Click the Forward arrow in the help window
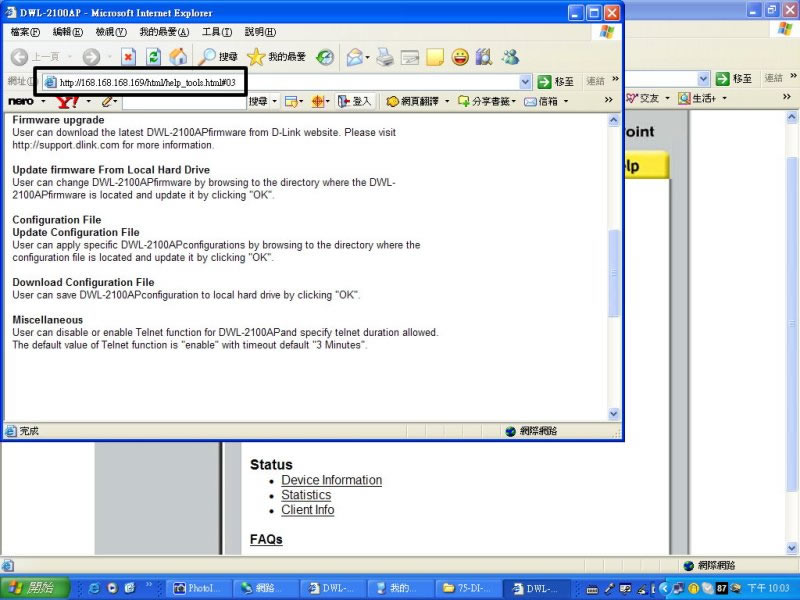The image size is (800, 600). click(91, 57)
